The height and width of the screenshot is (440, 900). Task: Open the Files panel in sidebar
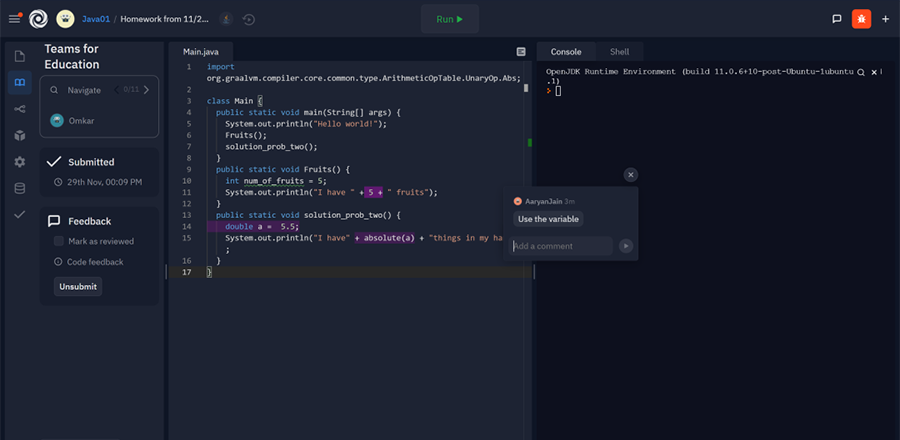coord(19,56)
